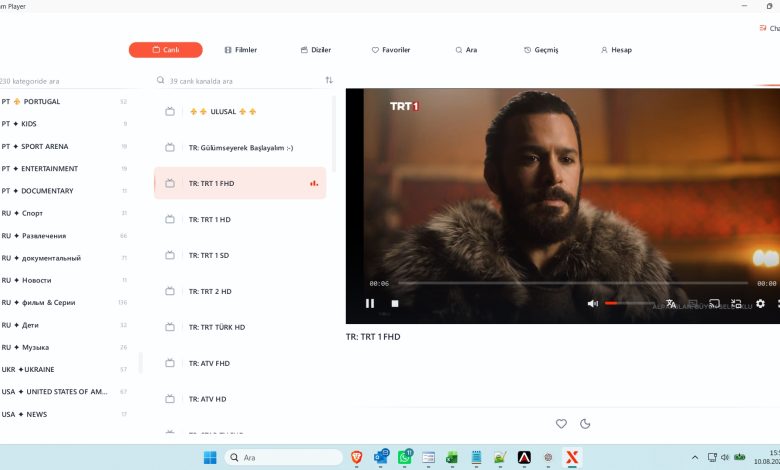780x470 pixels.
Task: Switch to the Diziler tab
Action: click(x=316, y=50)
